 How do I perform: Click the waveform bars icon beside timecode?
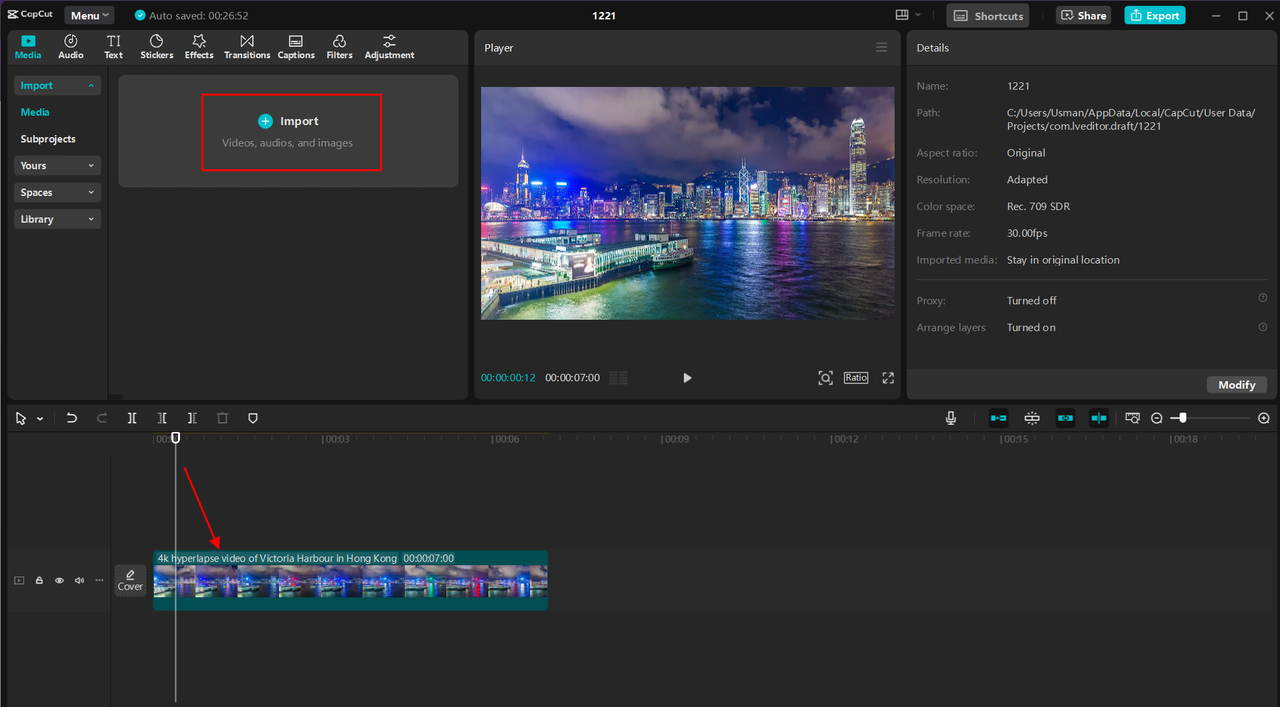pyautogui.click(x=618, y=378)
